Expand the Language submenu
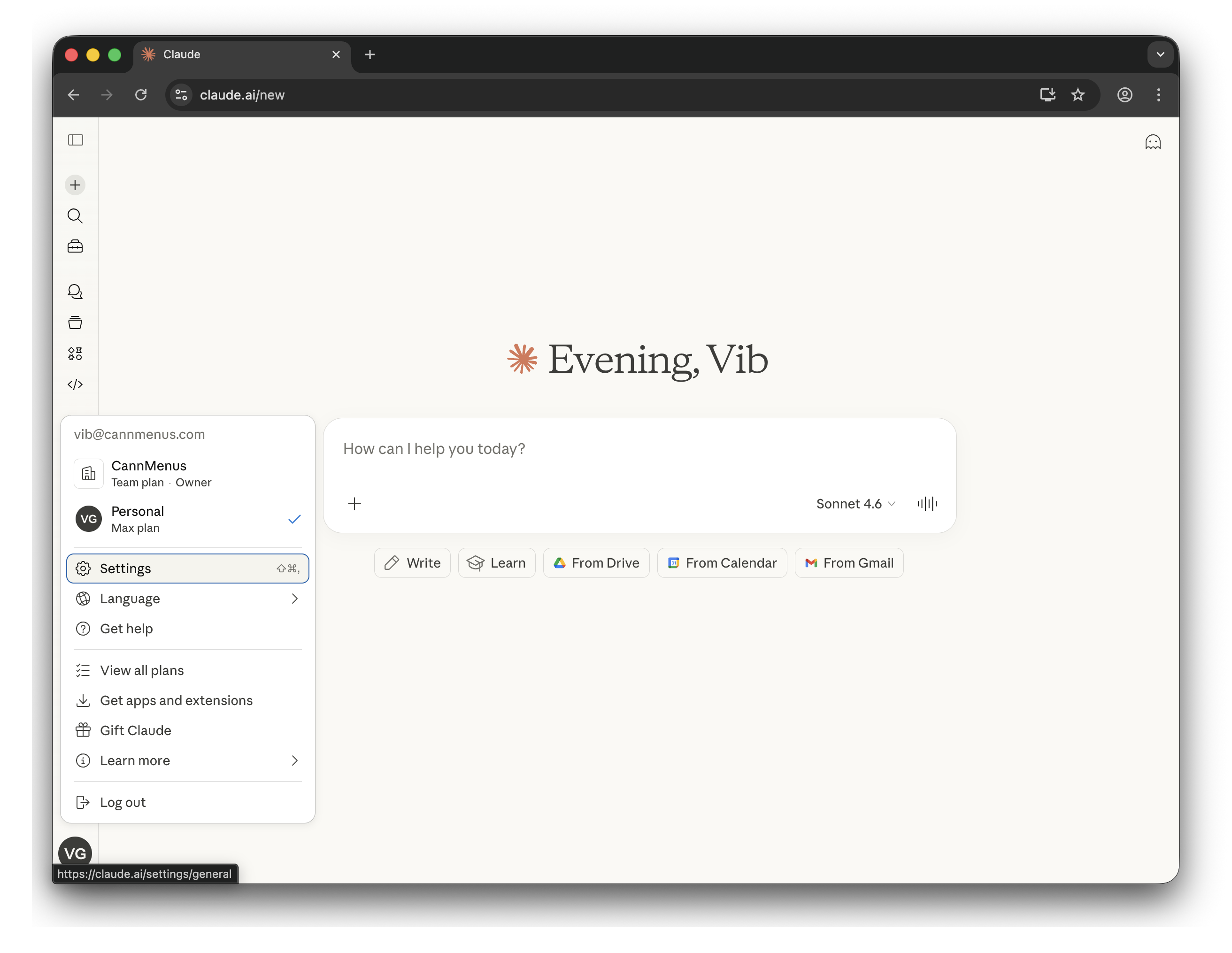Image resolution: width=1232 pixels, height=953 pixels. [x=188, y=598]
